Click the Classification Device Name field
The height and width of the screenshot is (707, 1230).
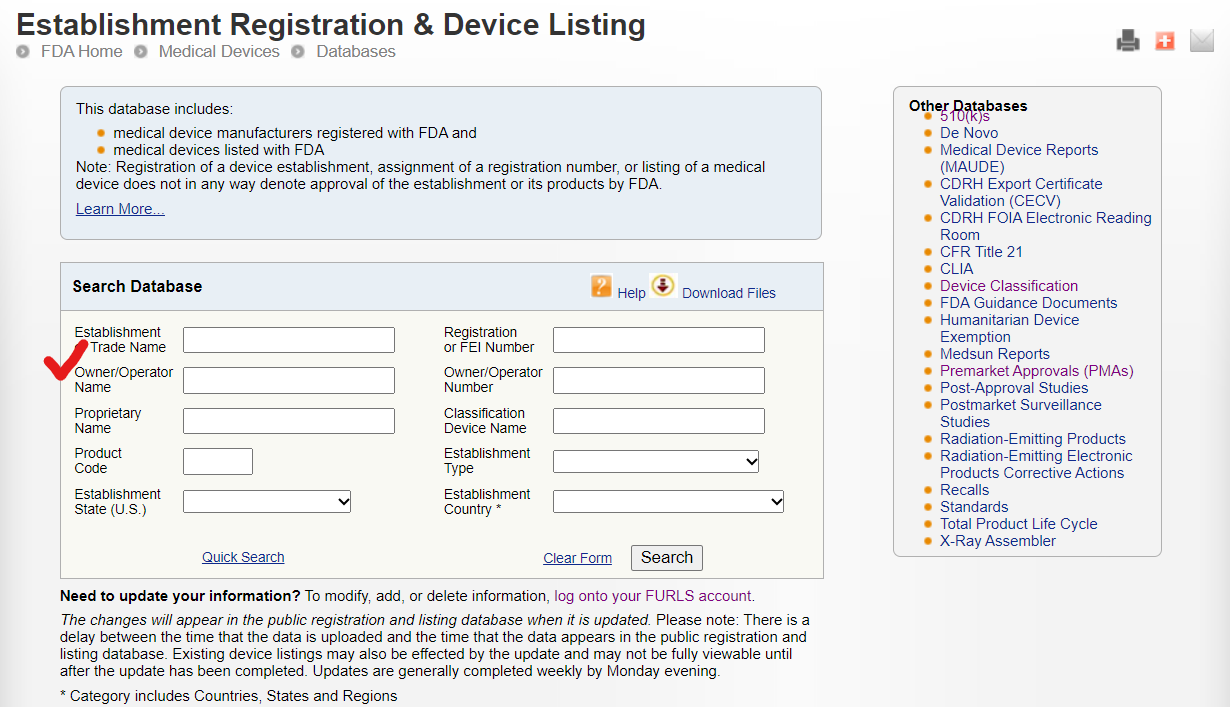tap(659, 421)
